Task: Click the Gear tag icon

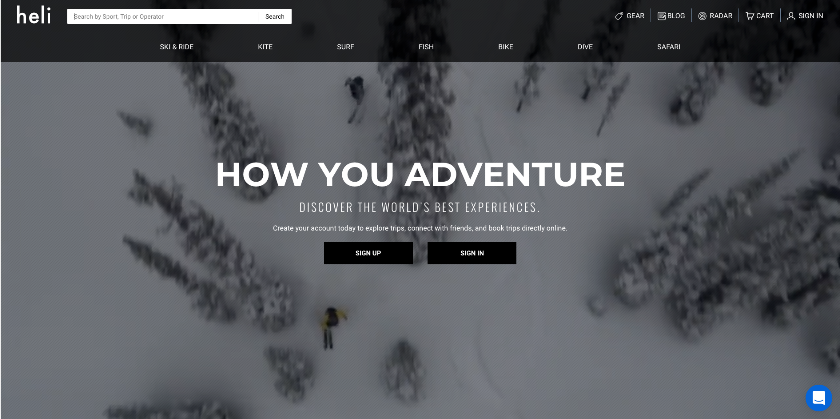Action: (619, 16)
